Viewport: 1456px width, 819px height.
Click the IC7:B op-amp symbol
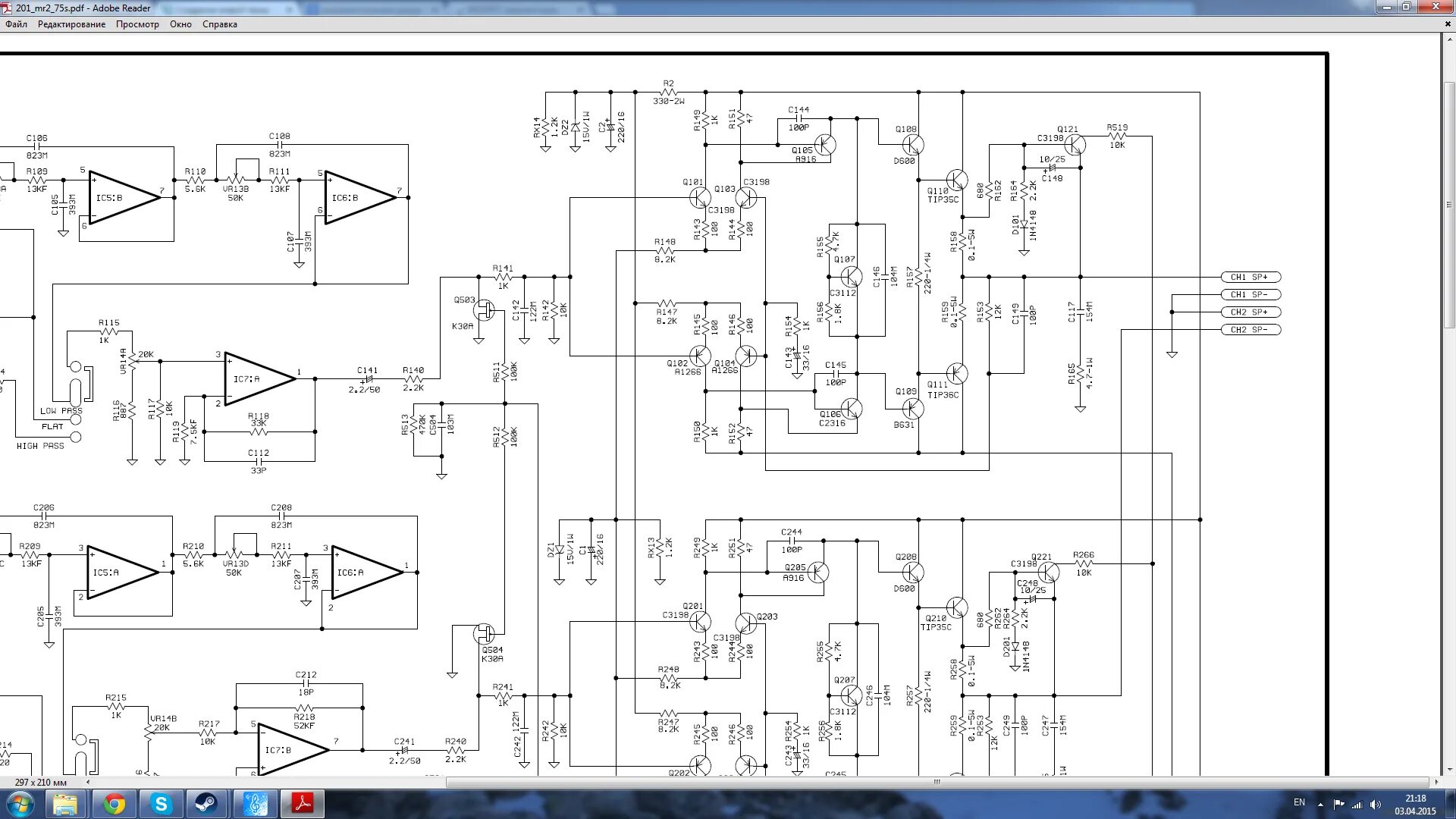pos(293,749)
